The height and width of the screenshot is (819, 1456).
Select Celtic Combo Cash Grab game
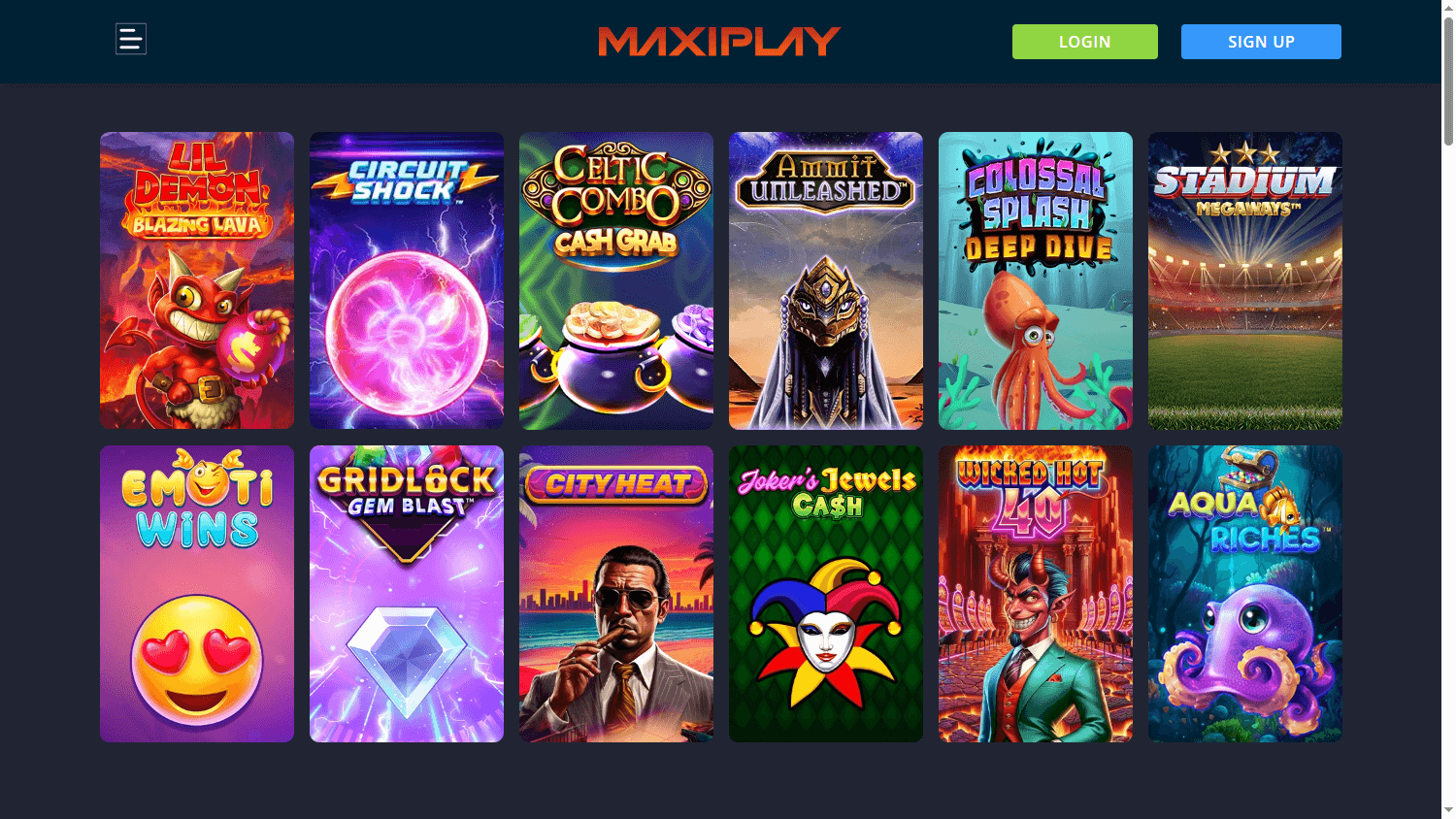pyautogui.click(x=616, y=280)
